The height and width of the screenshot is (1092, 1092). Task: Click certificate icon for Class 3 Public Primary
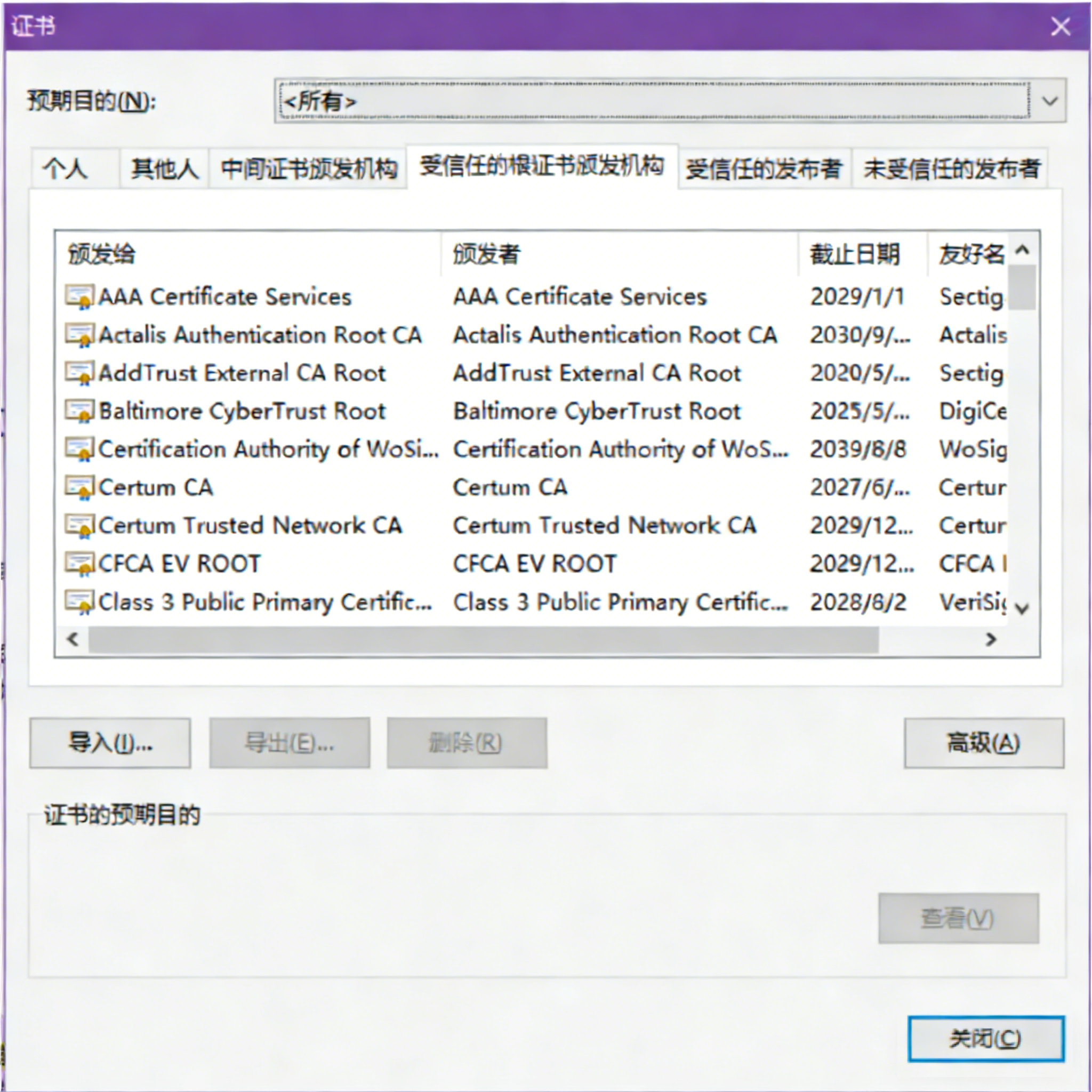pos(79,602)
